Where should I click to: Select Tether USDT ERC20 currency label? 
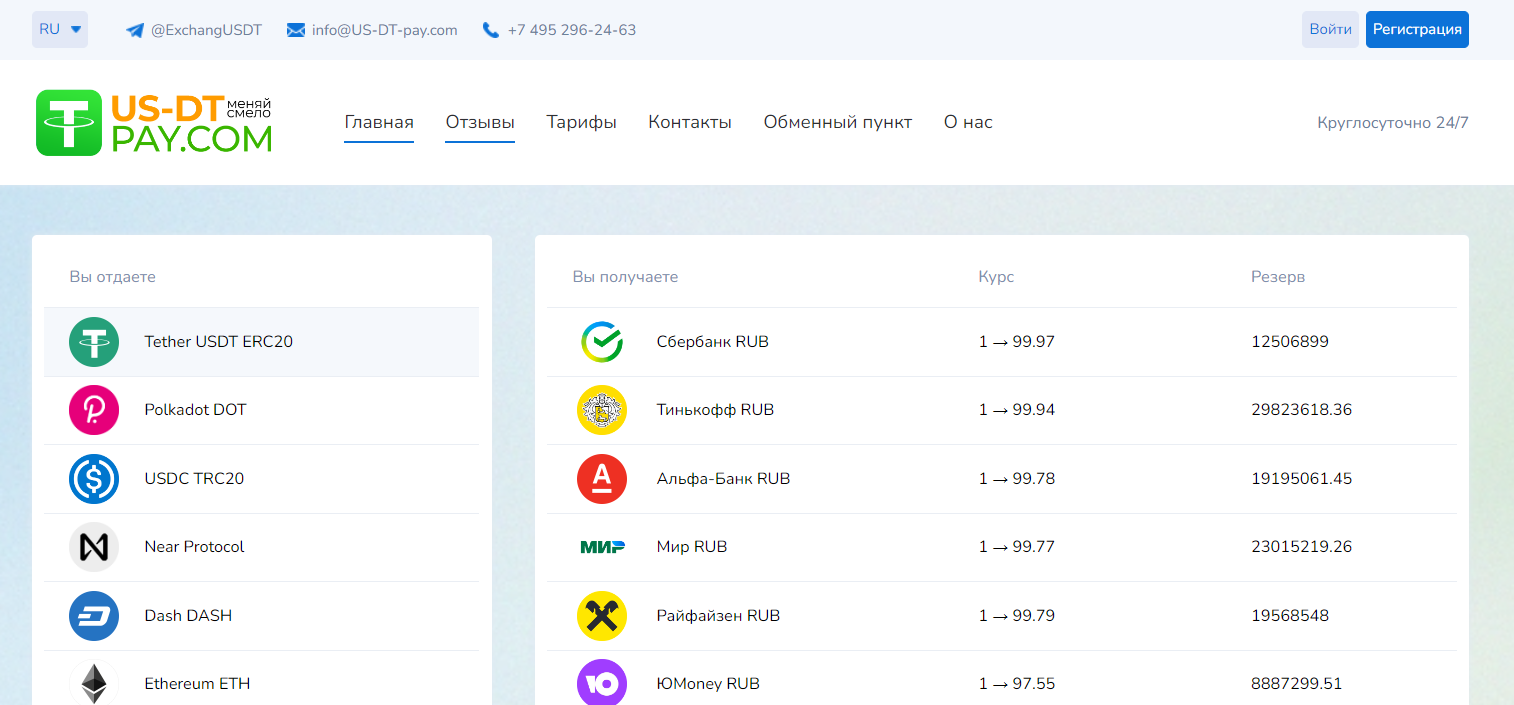point(219,342)
